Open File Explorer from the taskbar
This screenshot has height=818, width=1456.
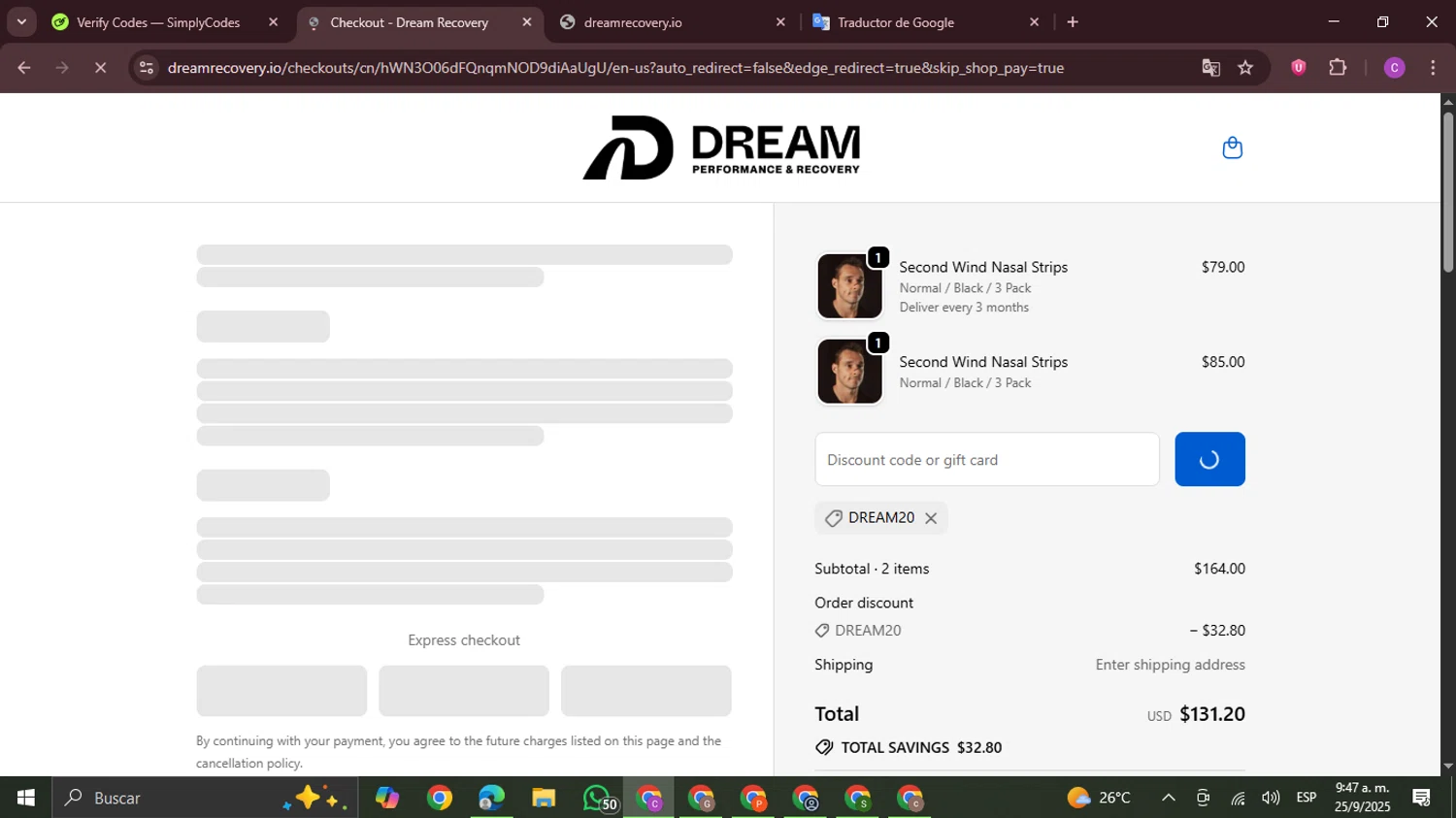pyautogui.click(x=544, y=798)
